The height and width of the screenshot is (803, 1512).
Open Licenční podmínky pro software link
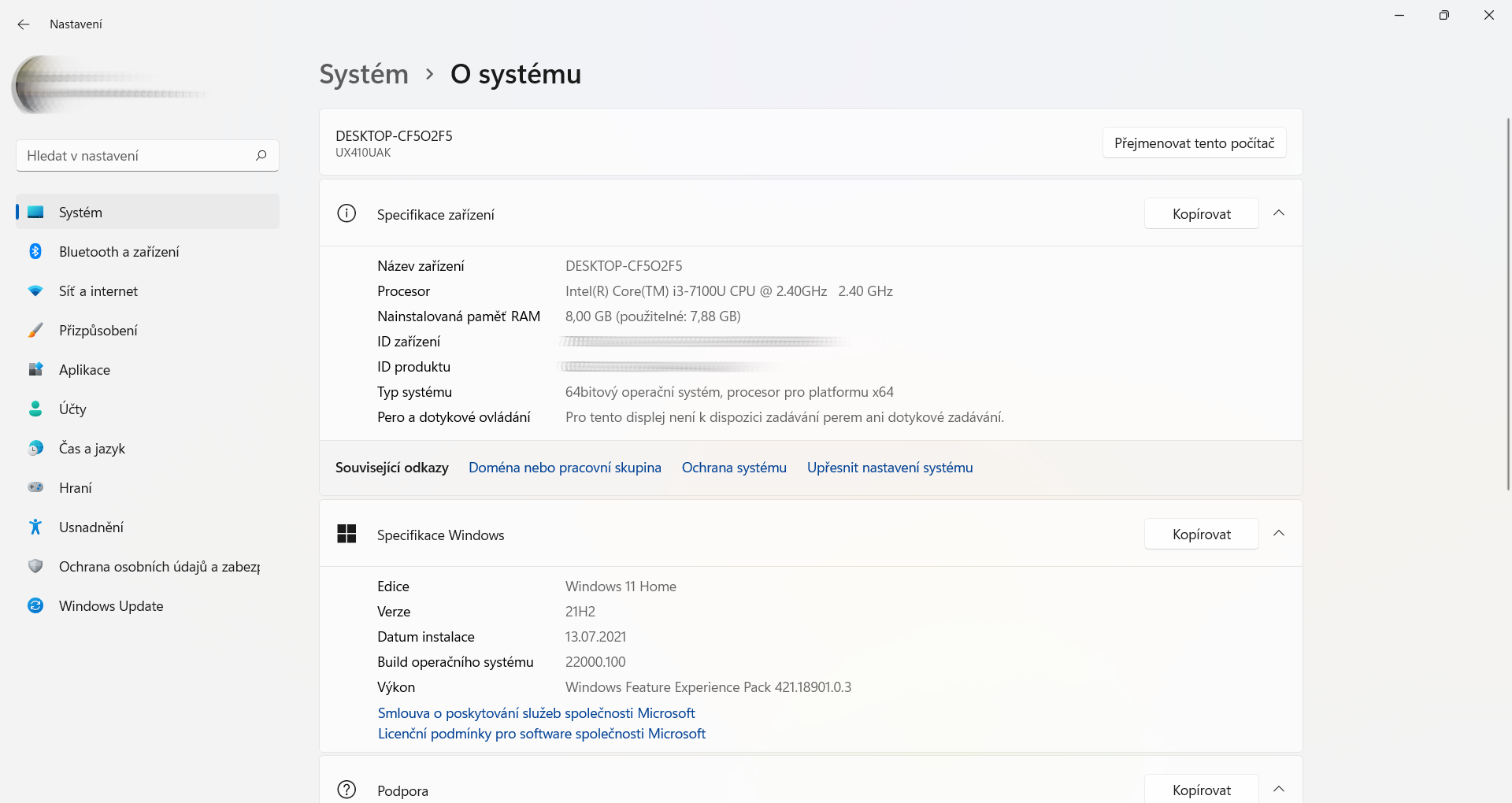(x=542, y=734)
